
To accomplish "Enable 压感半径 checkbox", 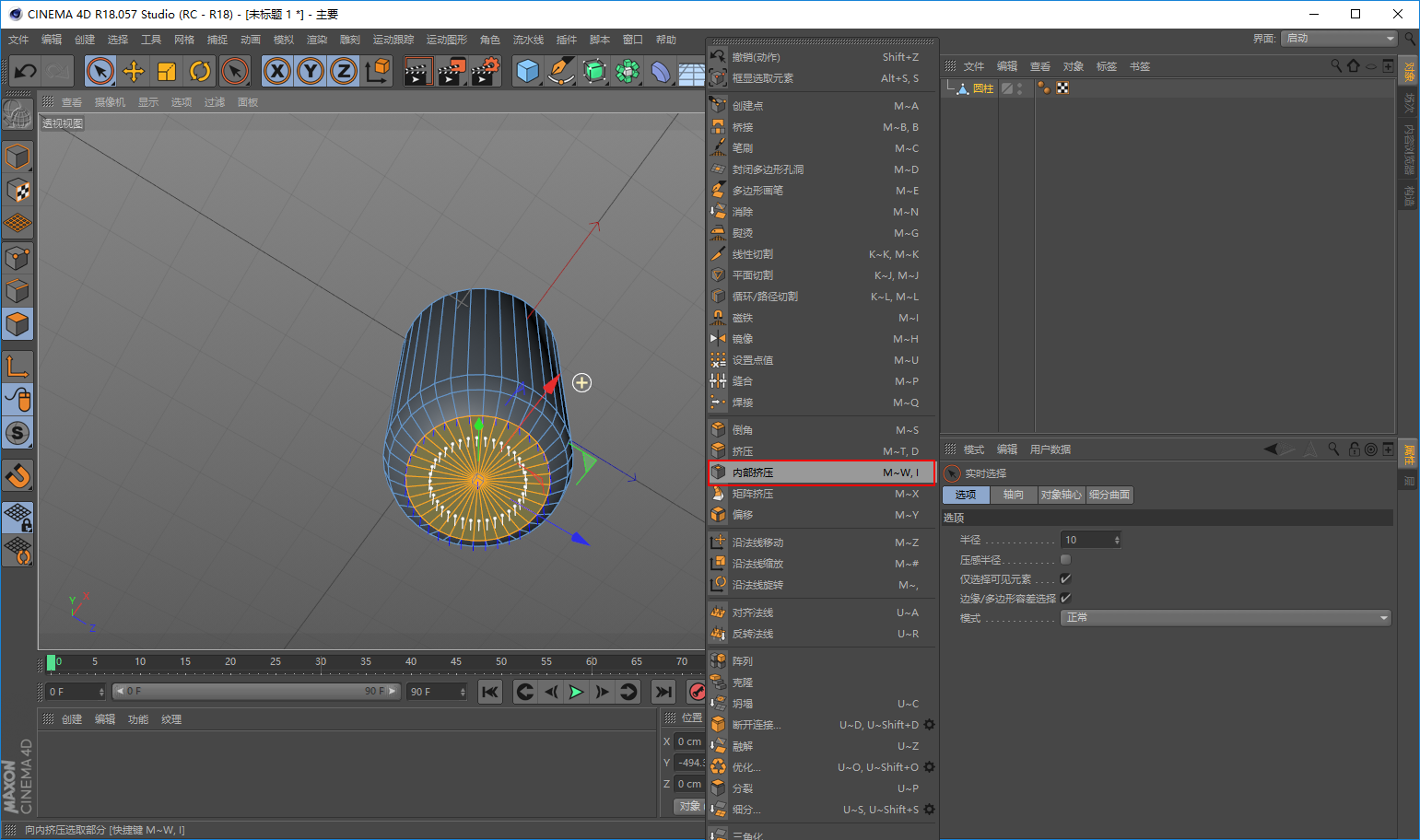I will [x=1065, y=559].
